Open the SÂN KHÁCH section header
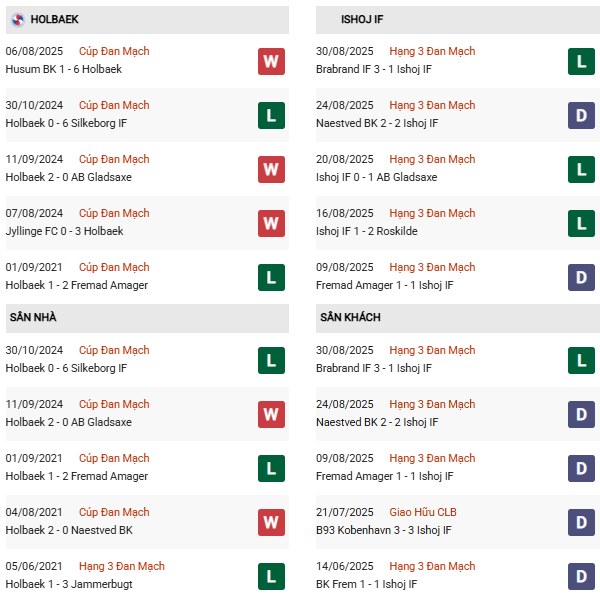Viewport: 600px width, 603px height. tap(350, 317)
